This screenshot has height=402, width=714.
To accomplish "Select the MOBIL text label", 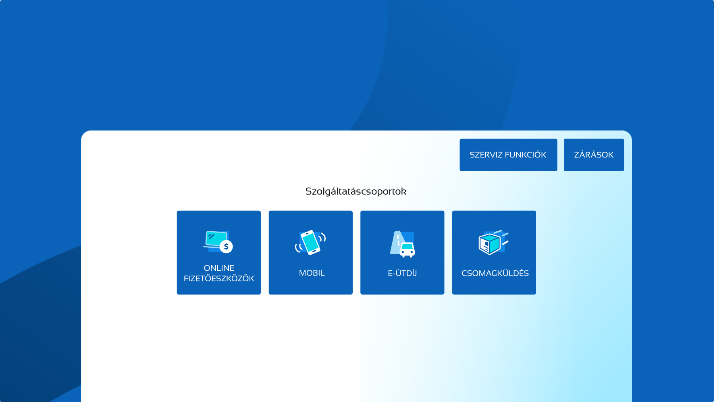I will 311,273.
